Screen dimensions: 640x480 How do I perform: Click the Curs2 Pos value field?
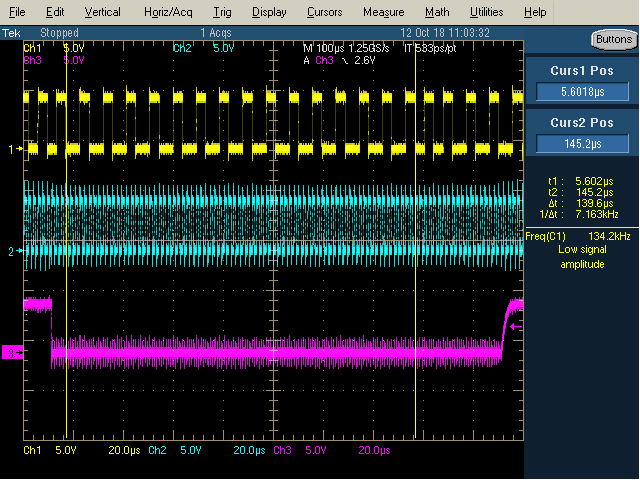coord(582,144)
